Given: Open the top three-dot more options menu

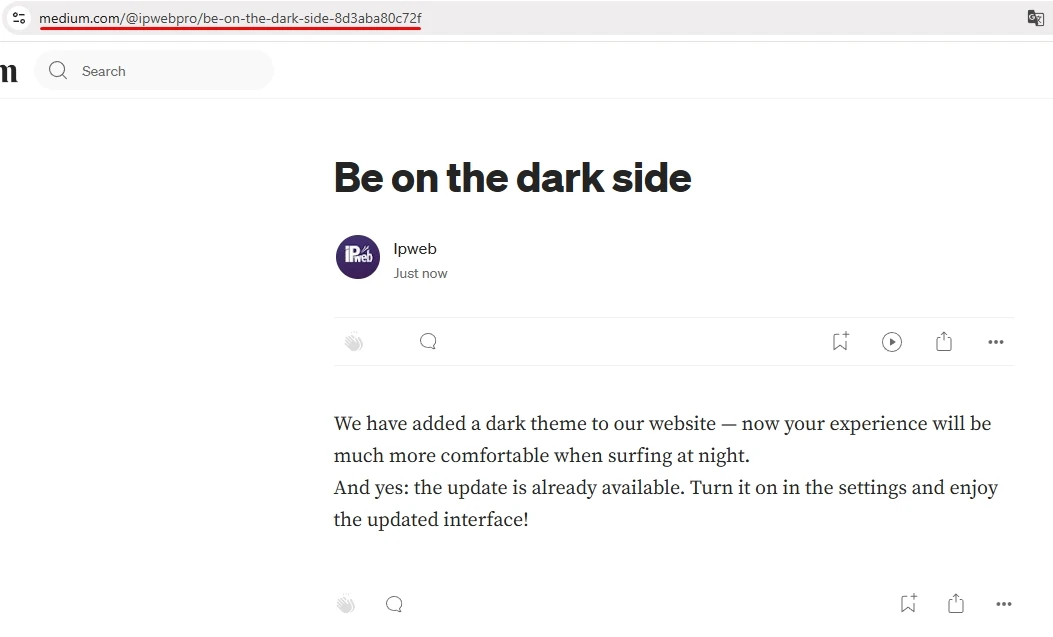Looking at the screenshot, I should click(x=996, y=342).
